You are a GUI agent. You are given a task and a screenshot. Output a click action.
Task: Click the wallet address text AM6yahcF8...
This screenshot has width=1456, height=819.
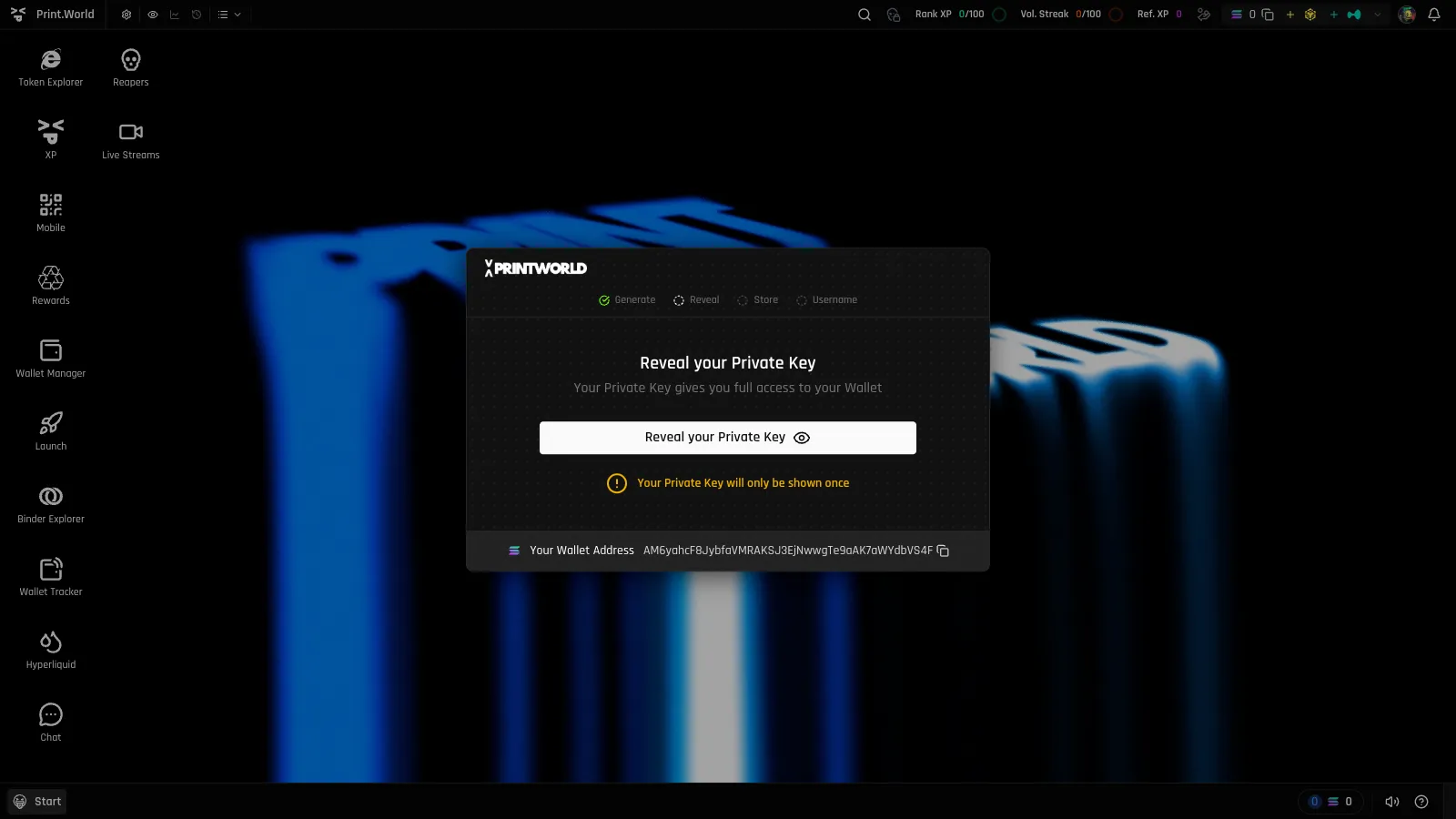pos(788,551)
